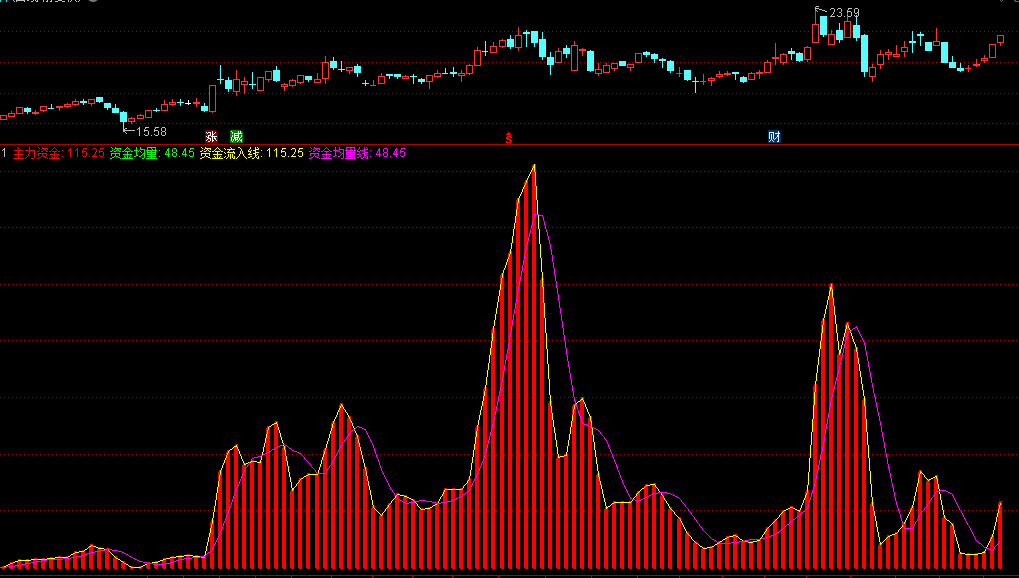Select the candlestick at the 15.58 low

123,118
